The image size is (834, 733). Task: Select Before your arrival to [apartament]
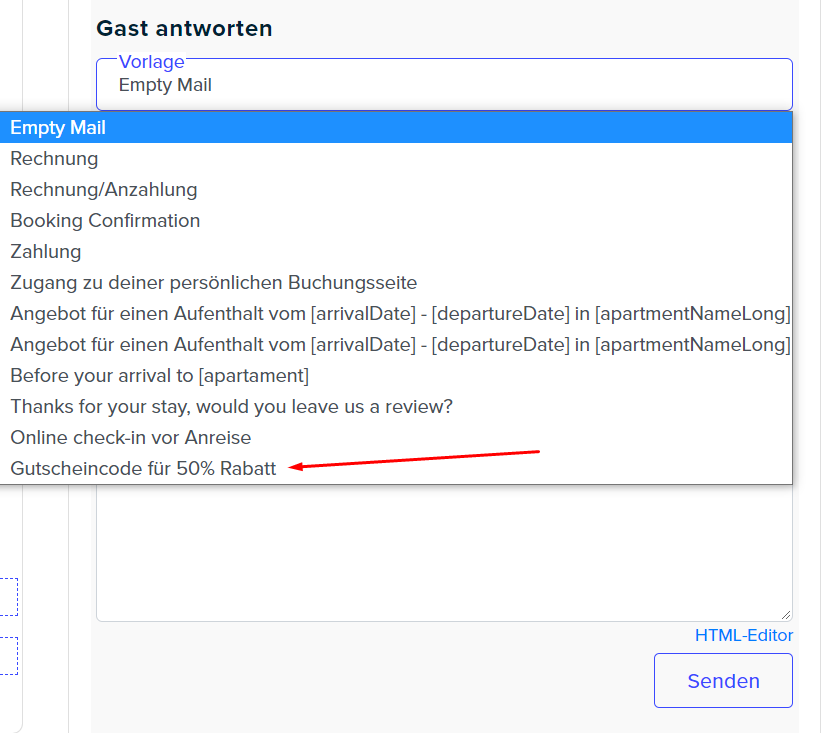pyautogui.click(x=396, y=375)
